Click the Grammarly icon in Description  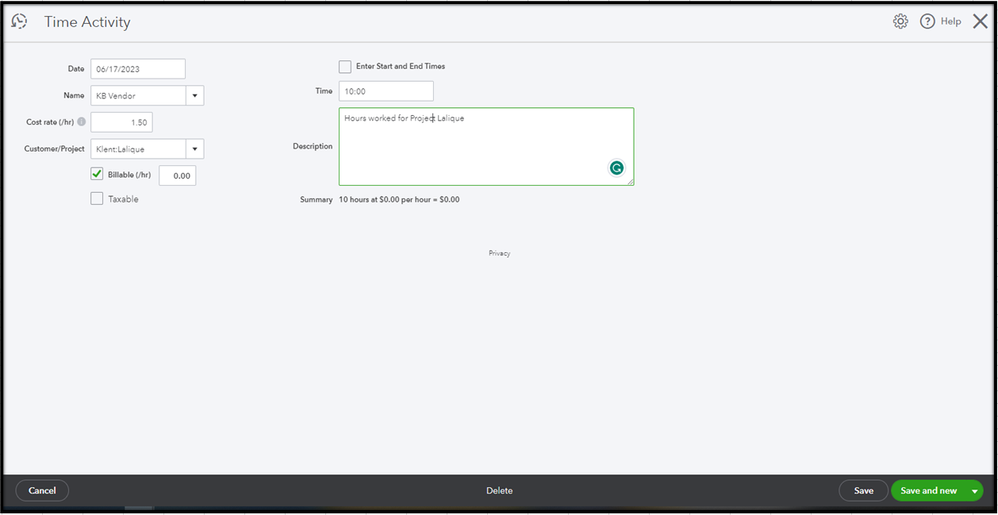pos(616,168)
